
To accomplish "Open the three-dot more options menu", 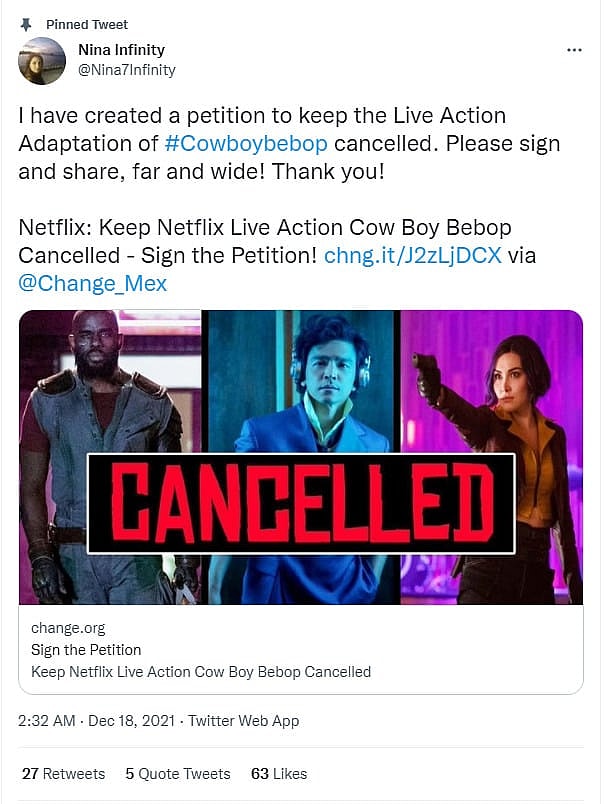I will [574, 50].
